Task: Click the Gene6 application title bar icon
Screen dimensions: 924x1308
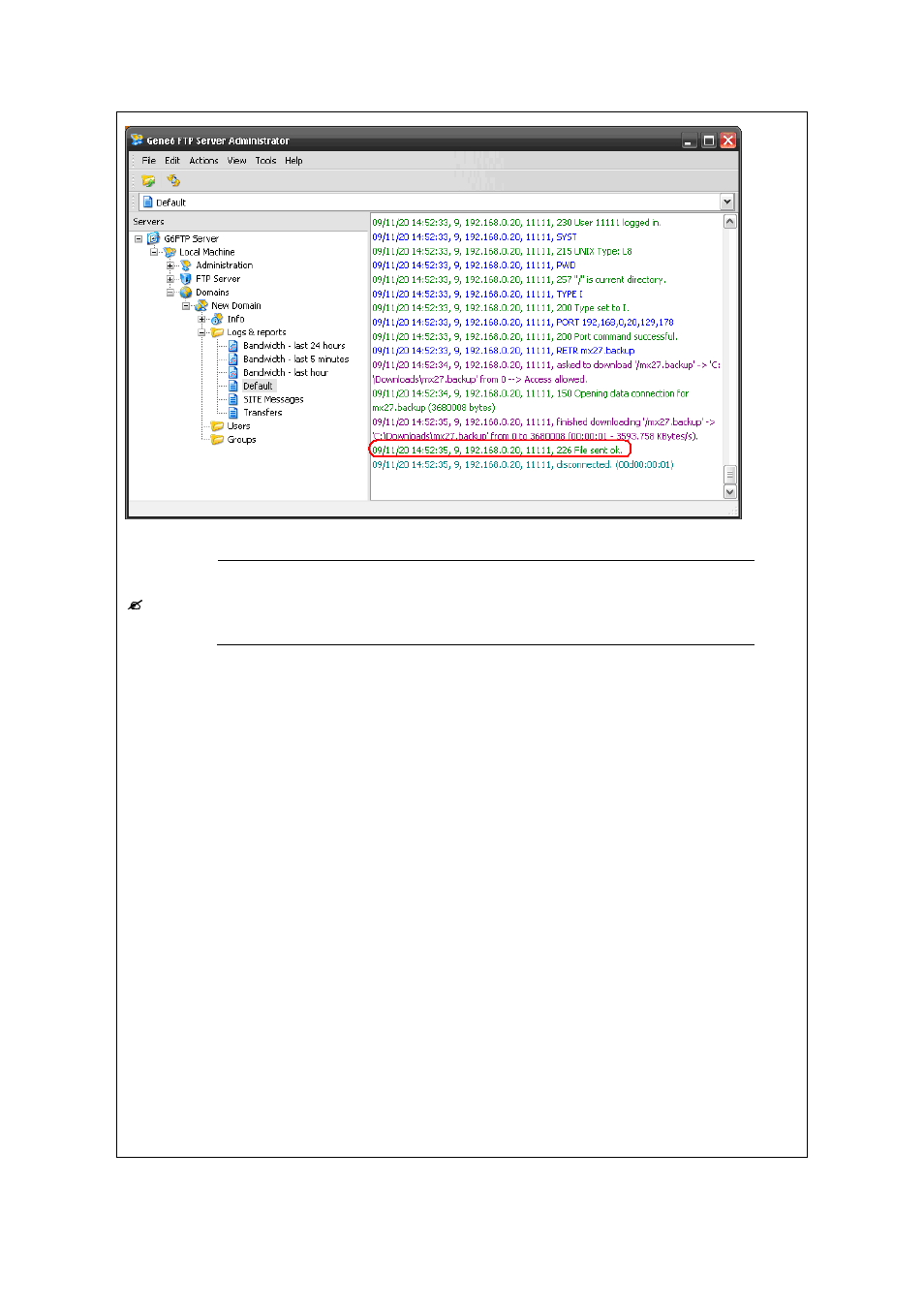Action: pos(138,140)
